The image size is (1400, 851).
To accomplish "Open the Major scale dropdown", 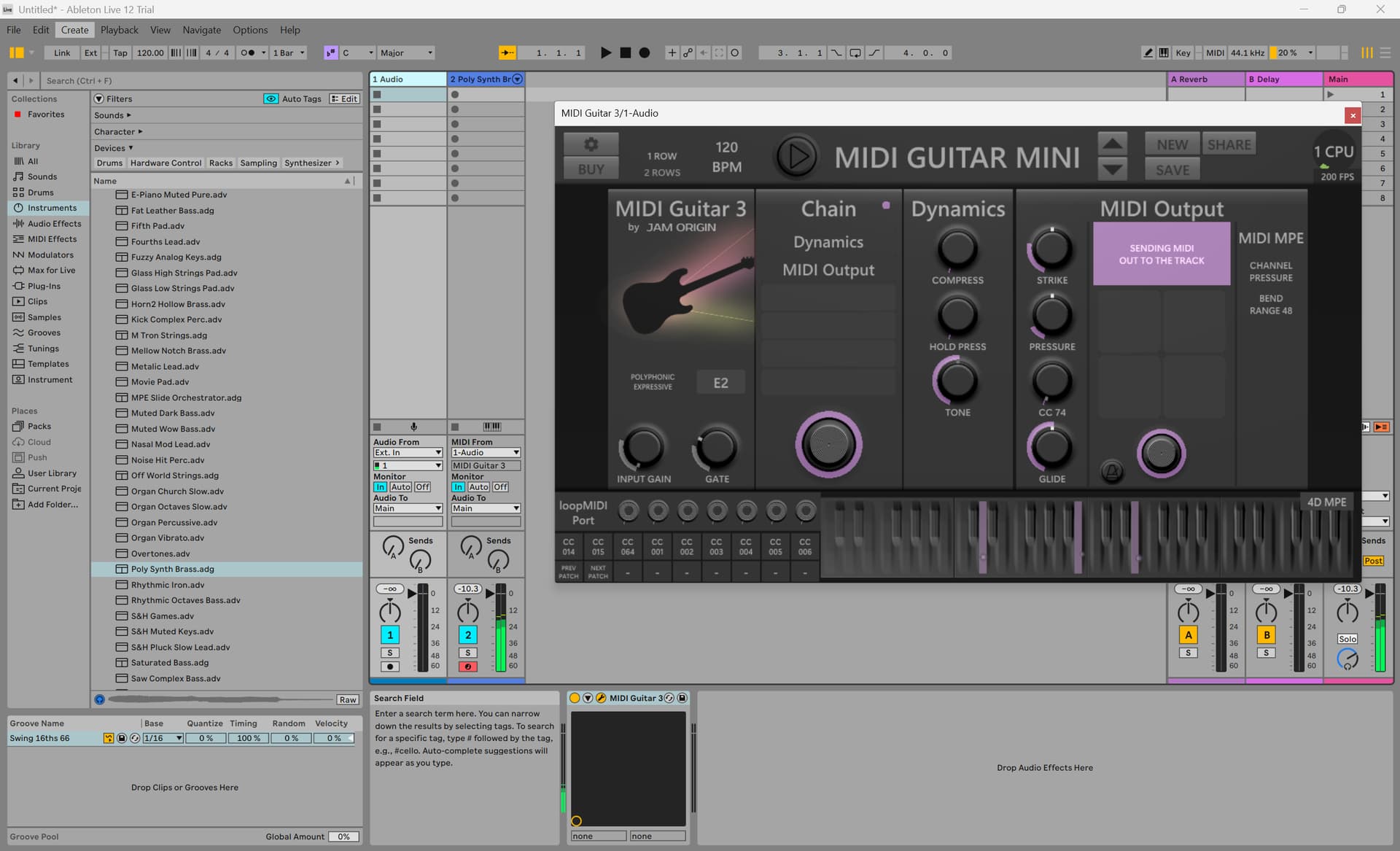I will tap(406, 53).
